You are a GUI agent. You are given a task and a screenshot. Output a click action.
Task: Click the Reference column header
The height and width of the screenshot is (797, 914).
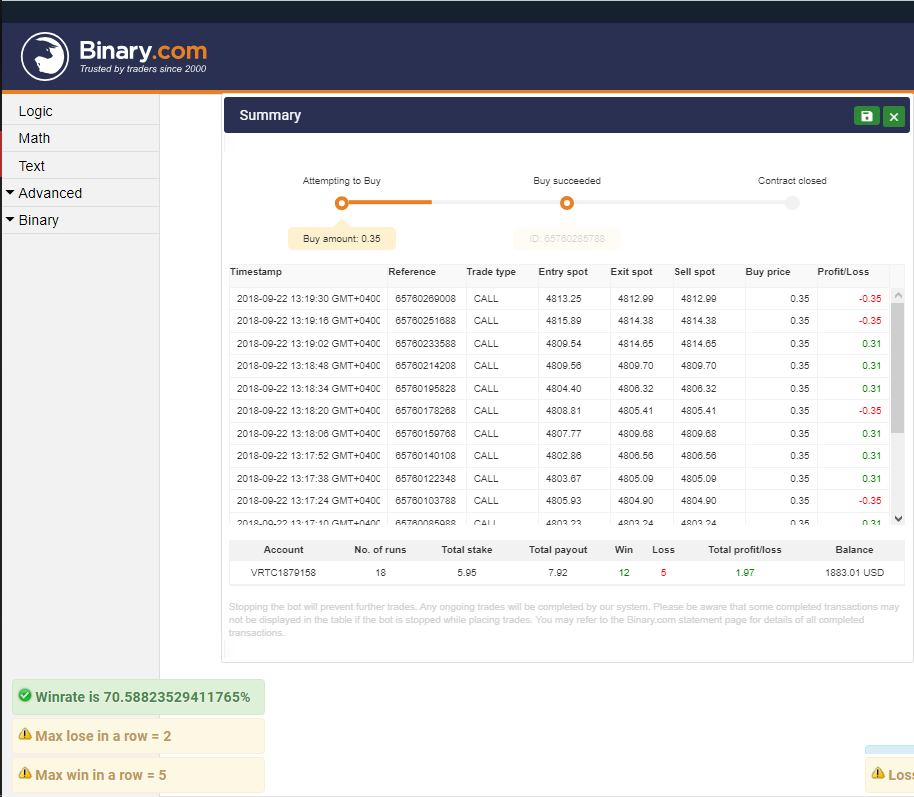tap(412, 272)
